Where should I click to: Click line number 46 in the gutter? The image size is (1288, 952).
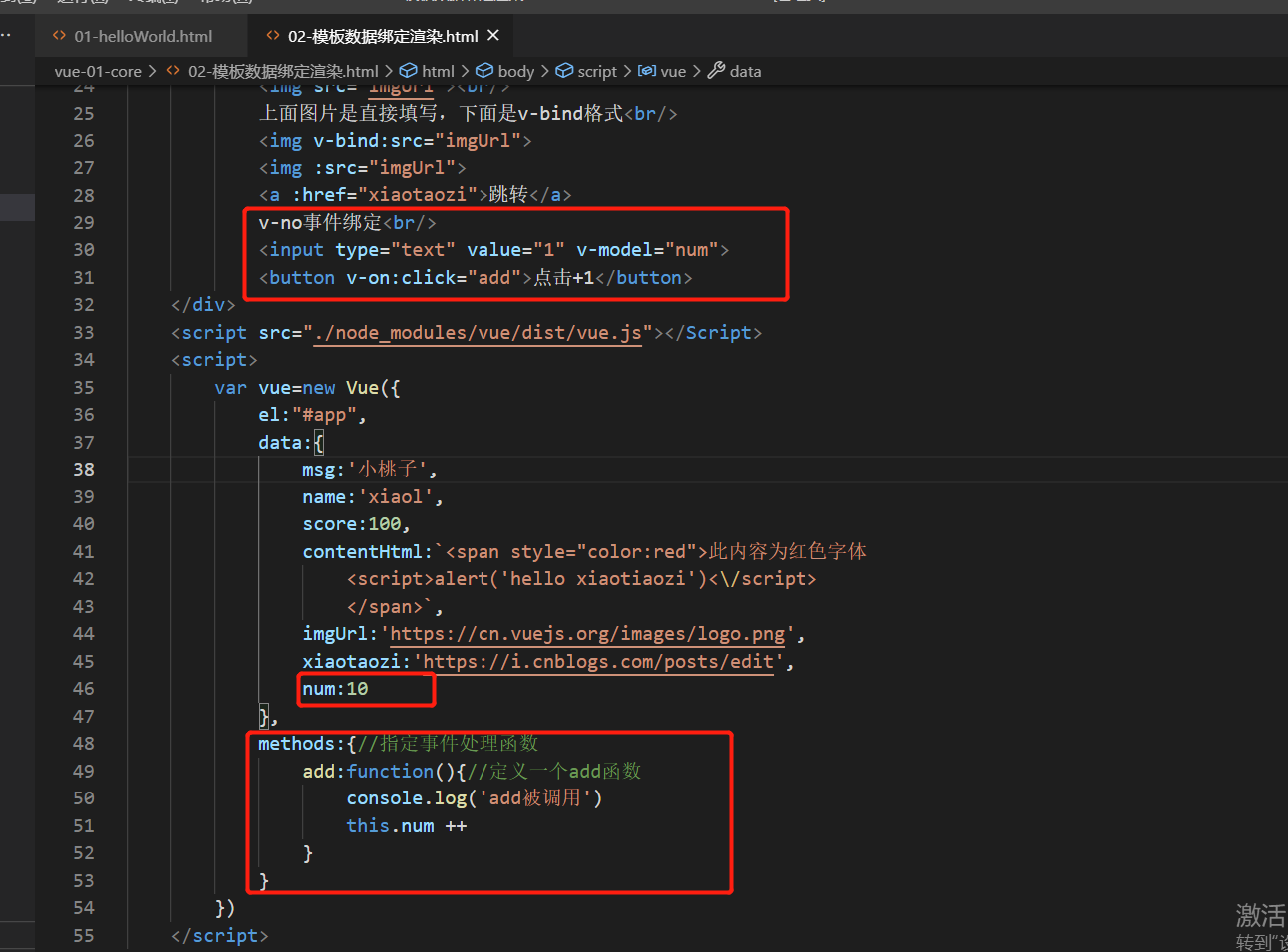pos(84,689)
